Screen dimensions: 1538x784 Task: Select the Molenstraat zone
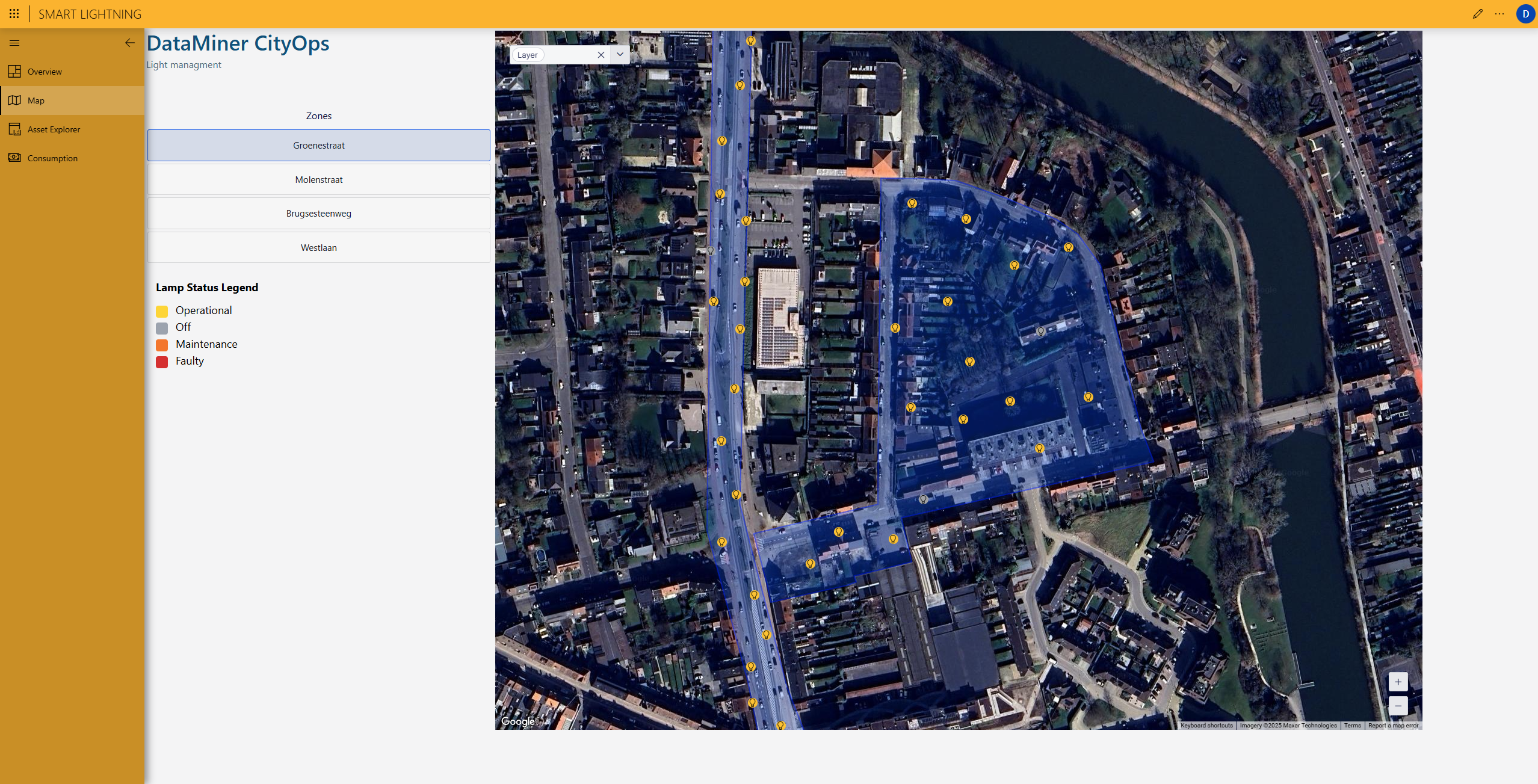318,180
